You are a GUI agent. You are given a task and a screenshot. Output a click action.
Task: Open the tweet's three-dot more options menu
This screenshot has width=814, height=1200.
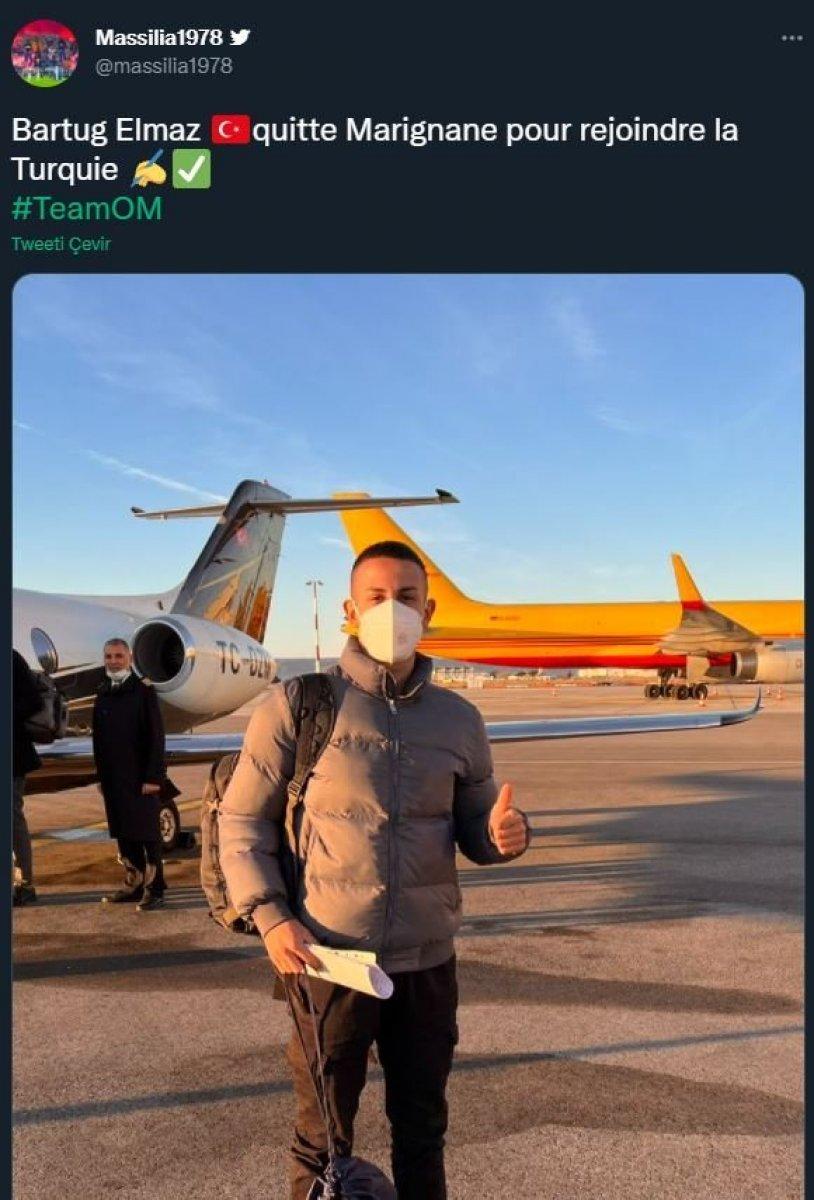pos(791,38)
